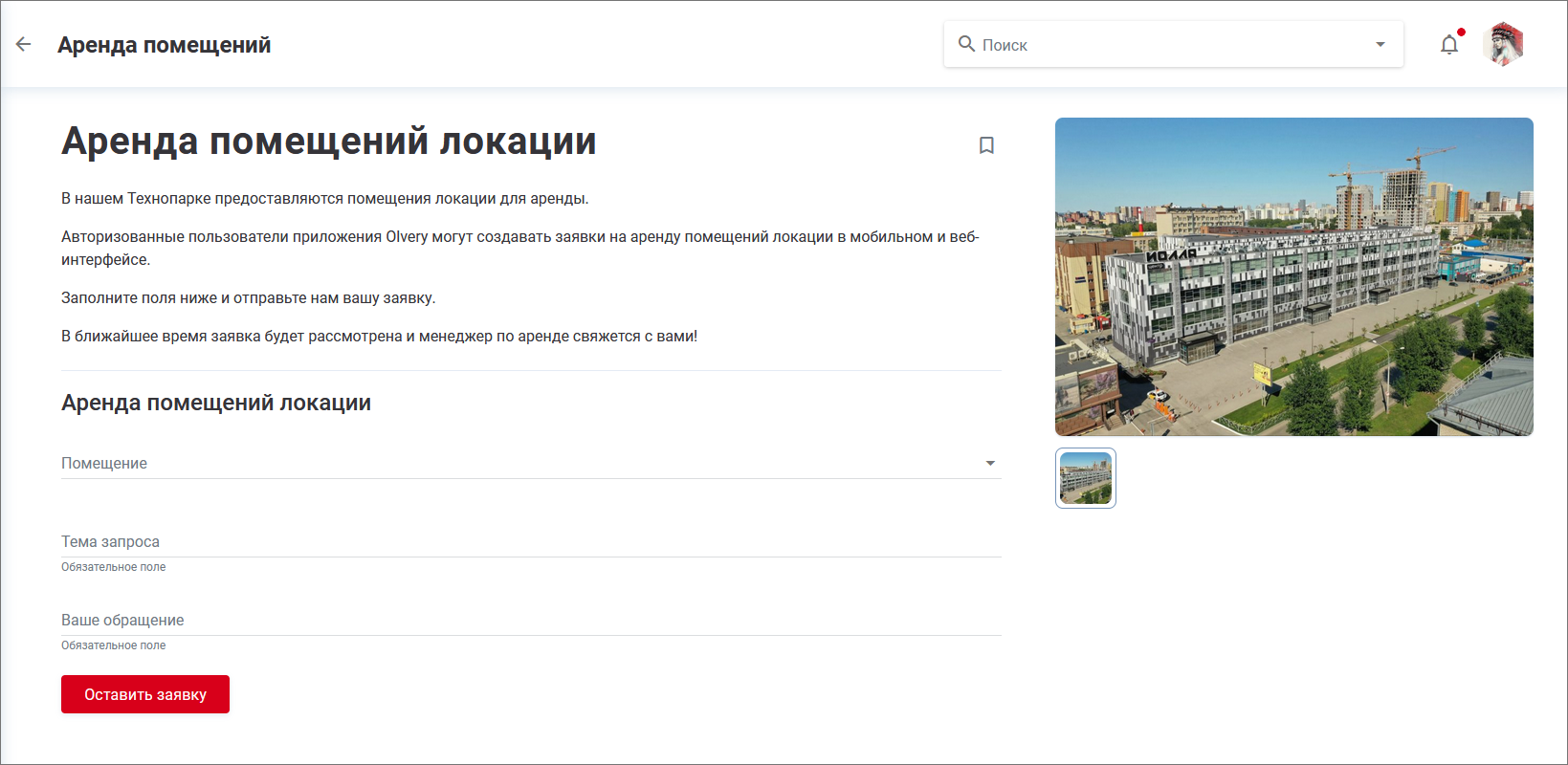Go back using the left arrow icon
This screenshot has width=1568, height=765.
click(24, 44)
